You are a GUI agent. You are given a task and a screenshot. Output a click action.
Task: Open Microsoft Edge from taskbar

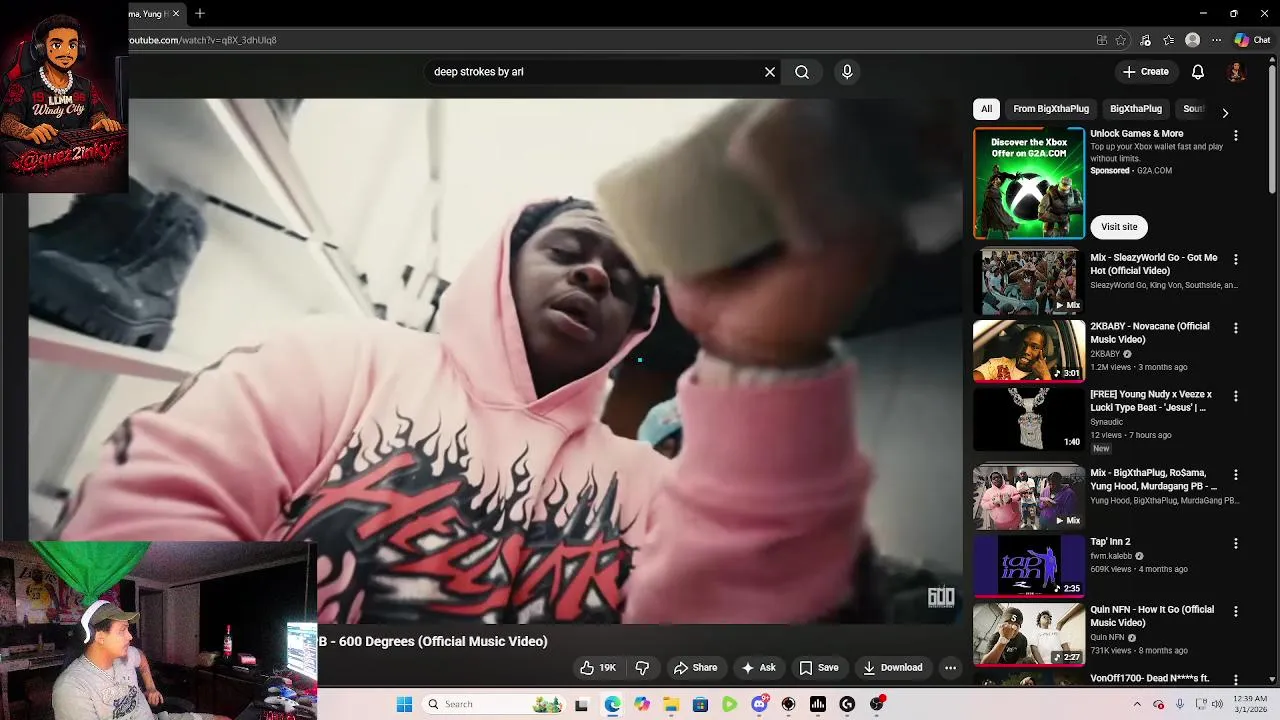[x=612, y=704]
